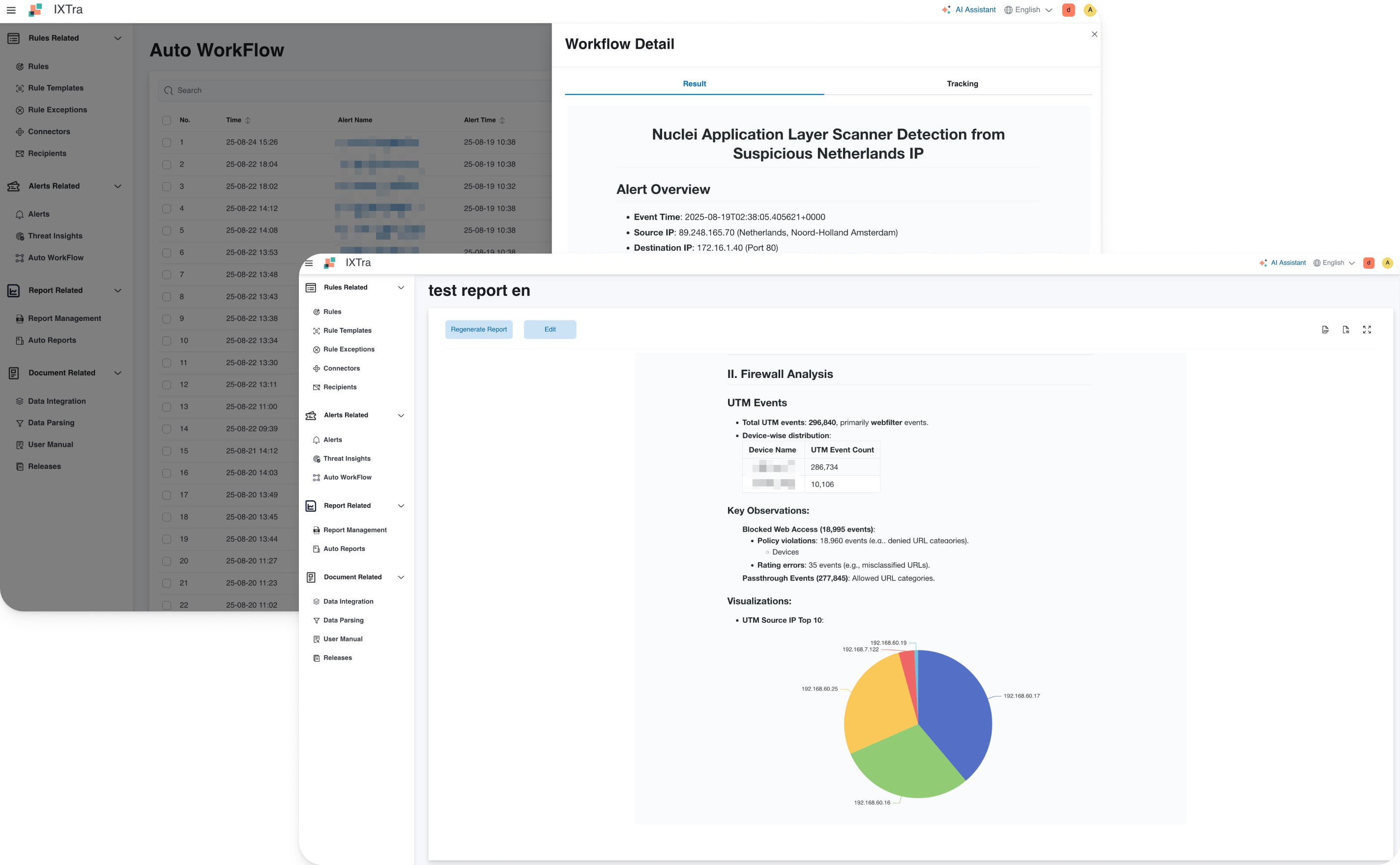Sort the workflow list by Alert Time
1400x865 pixels.
[502, 121]
